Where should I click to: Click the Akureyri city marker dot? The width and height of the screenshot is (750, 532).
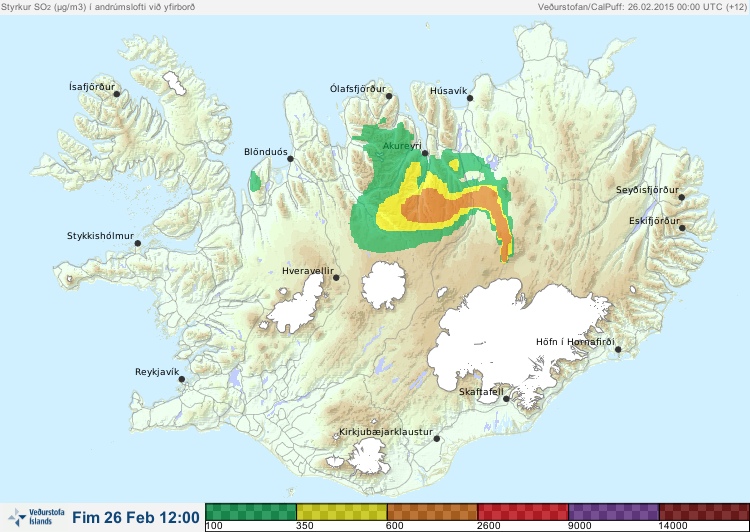pos(425,153)
